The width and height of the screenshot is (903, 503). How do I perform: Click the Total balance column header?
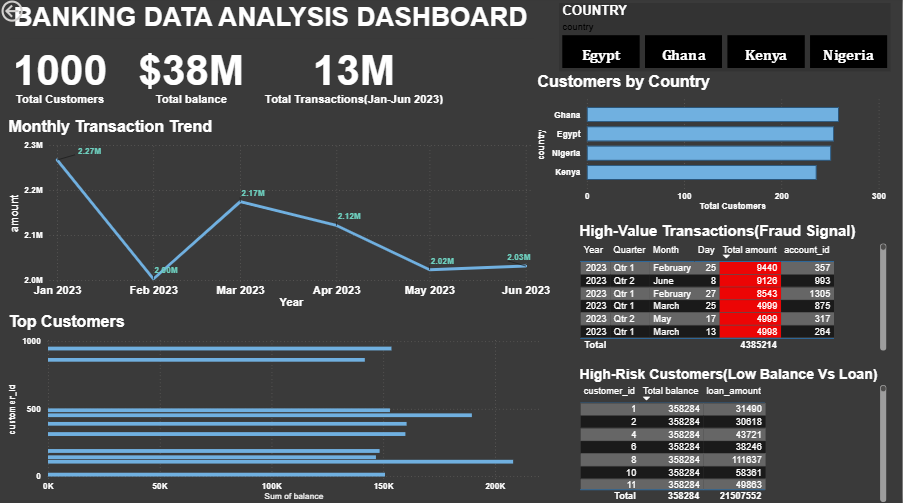[x=670, y=391]
